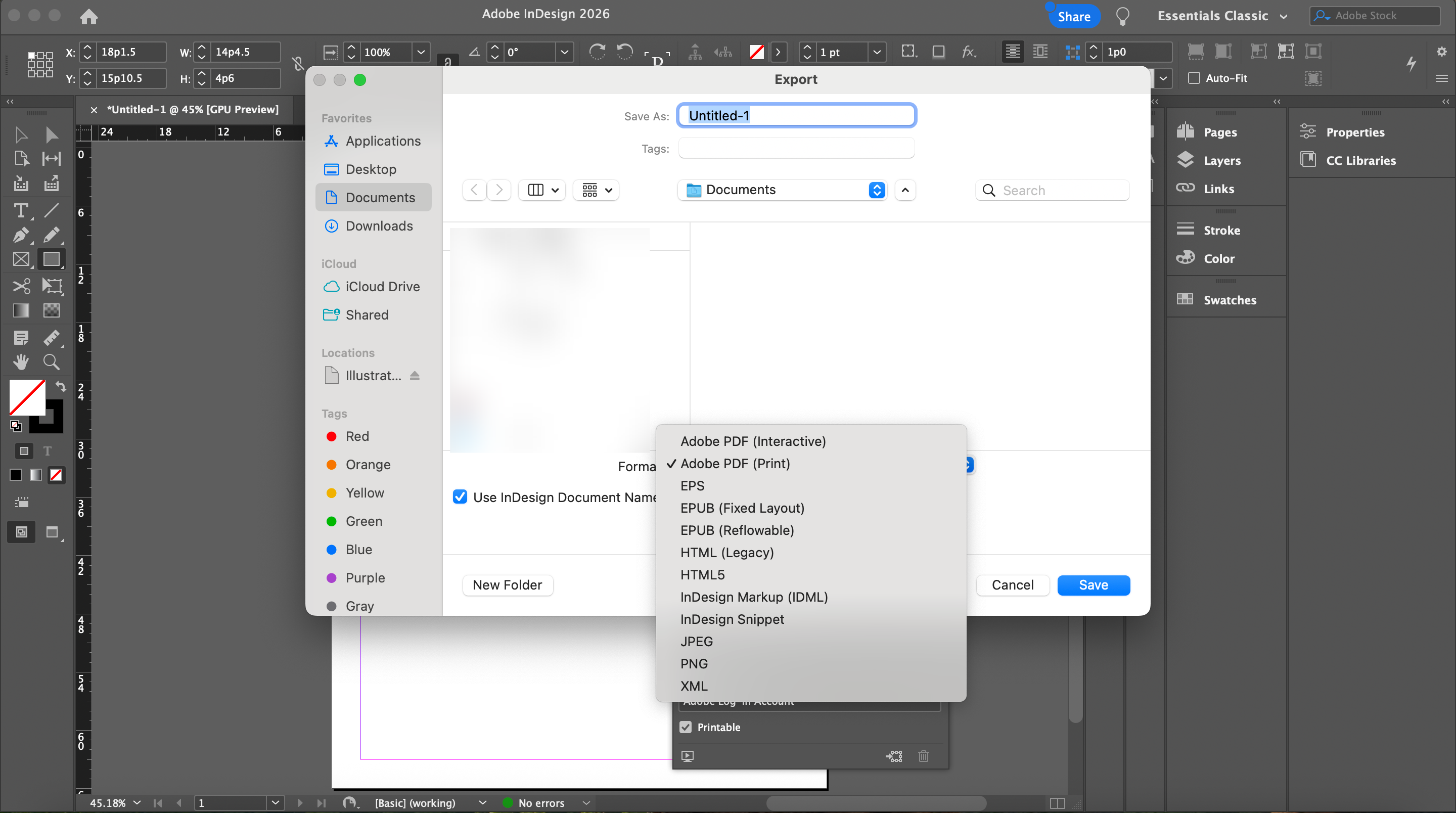Click New Folder button
This screenshot has height=813, width=1456.
[x=507, y=585]
